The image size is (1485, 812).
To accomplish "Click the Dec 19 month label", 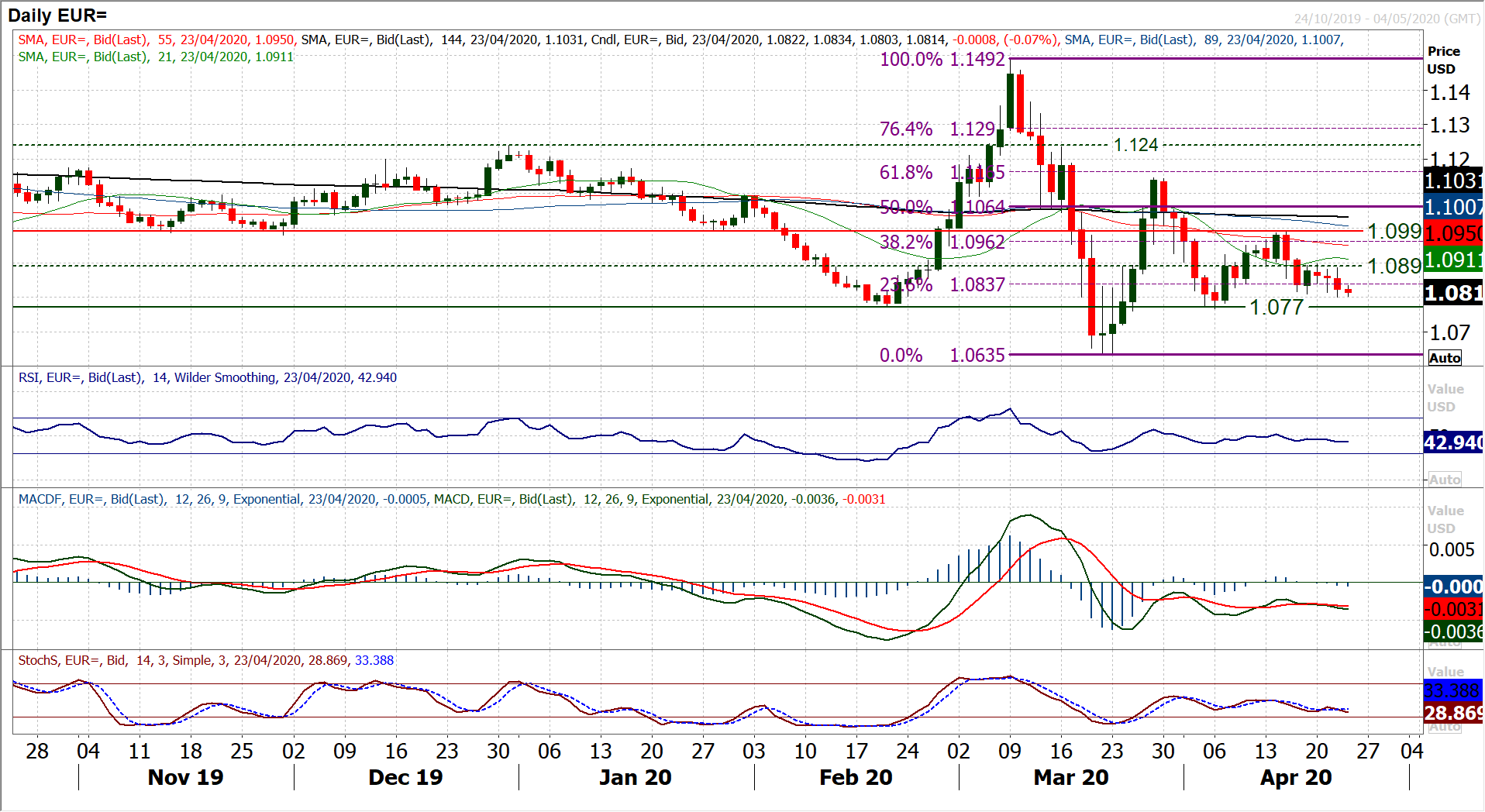I will 405,777.
